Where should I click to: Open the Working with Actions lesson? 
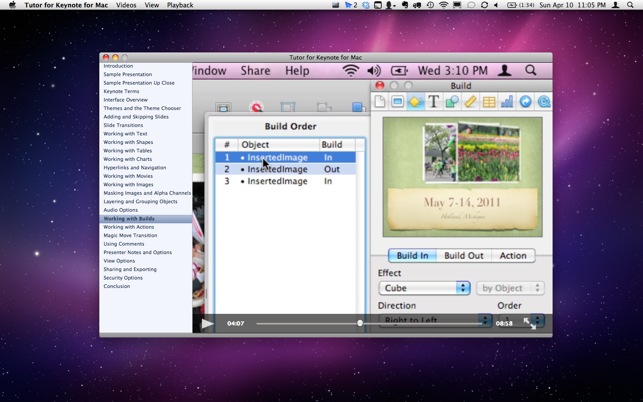129,226
